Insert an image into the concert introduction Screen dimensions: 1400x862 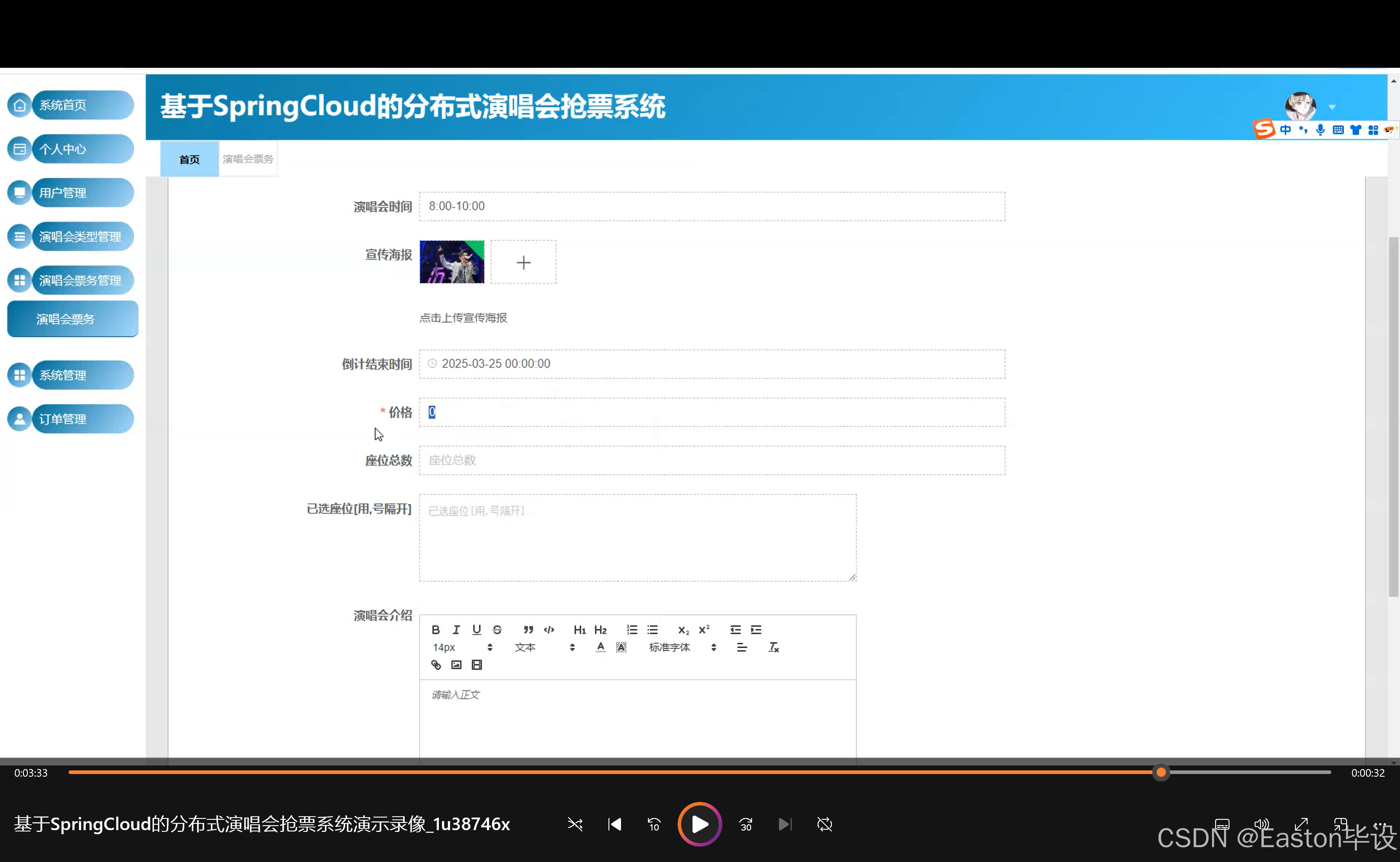[x=456, y=665]
